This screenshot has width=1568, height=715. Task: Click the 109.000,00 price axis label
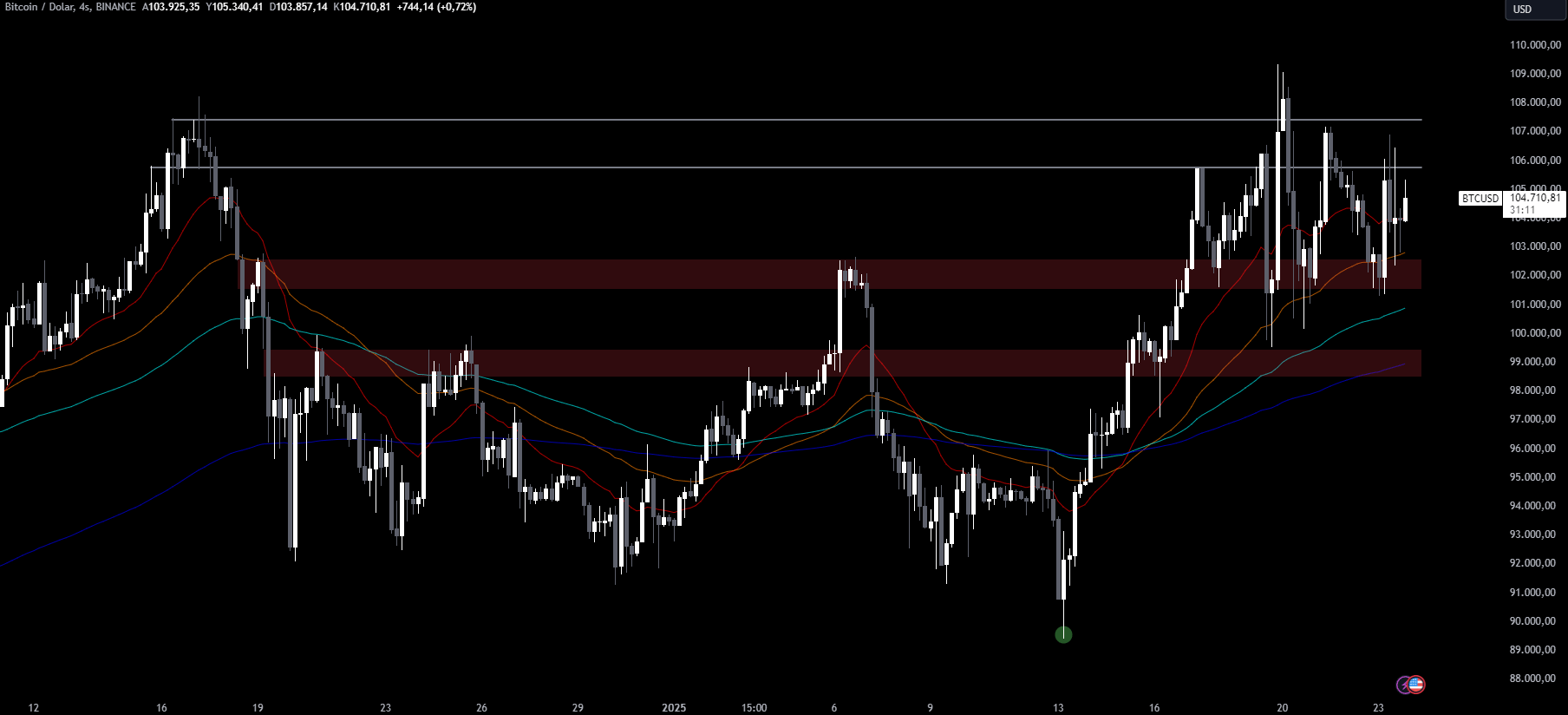[x=1535, y=74]
